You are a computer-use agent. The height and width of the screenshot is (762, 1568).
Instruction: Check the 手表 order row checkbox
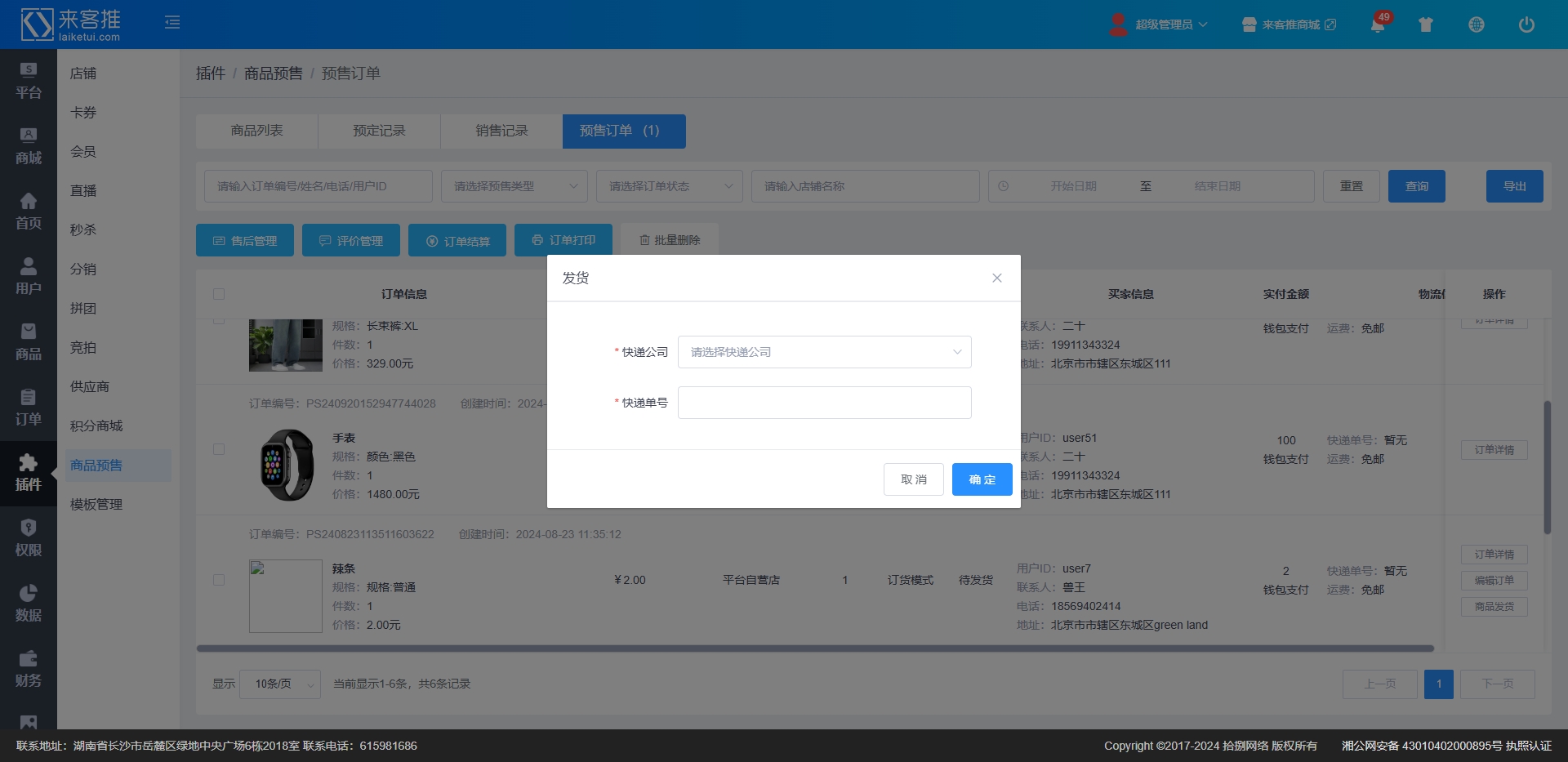pyautogui.click(x=219, y=449)
